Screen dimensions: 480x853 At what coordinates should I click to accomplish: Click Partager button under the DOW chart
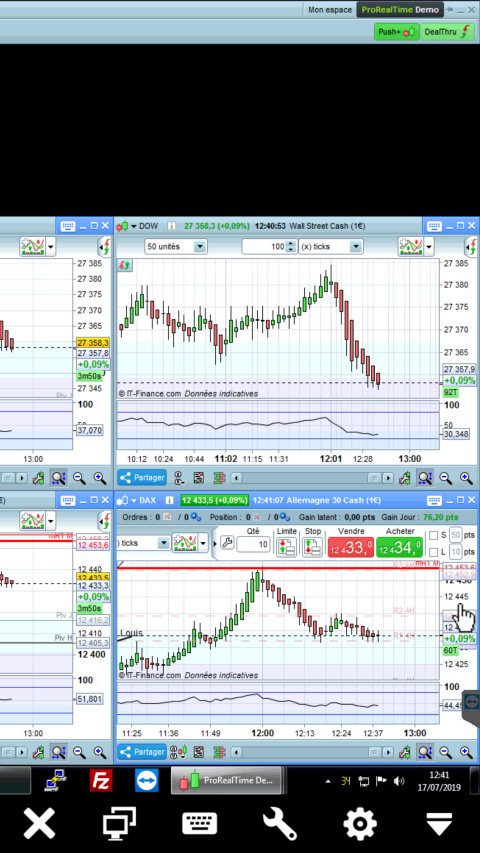[x=142, y=478]
